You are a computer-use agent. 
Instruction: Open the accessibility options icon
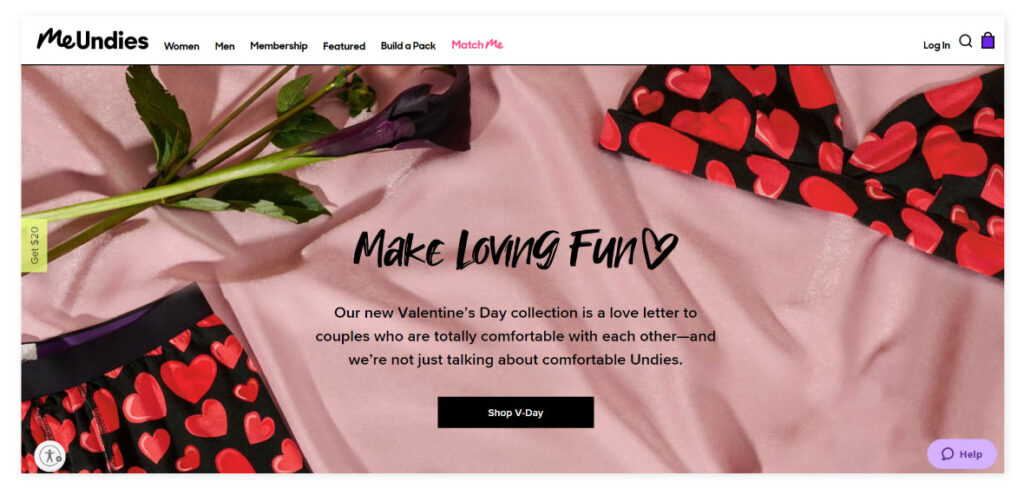[50, 456]
